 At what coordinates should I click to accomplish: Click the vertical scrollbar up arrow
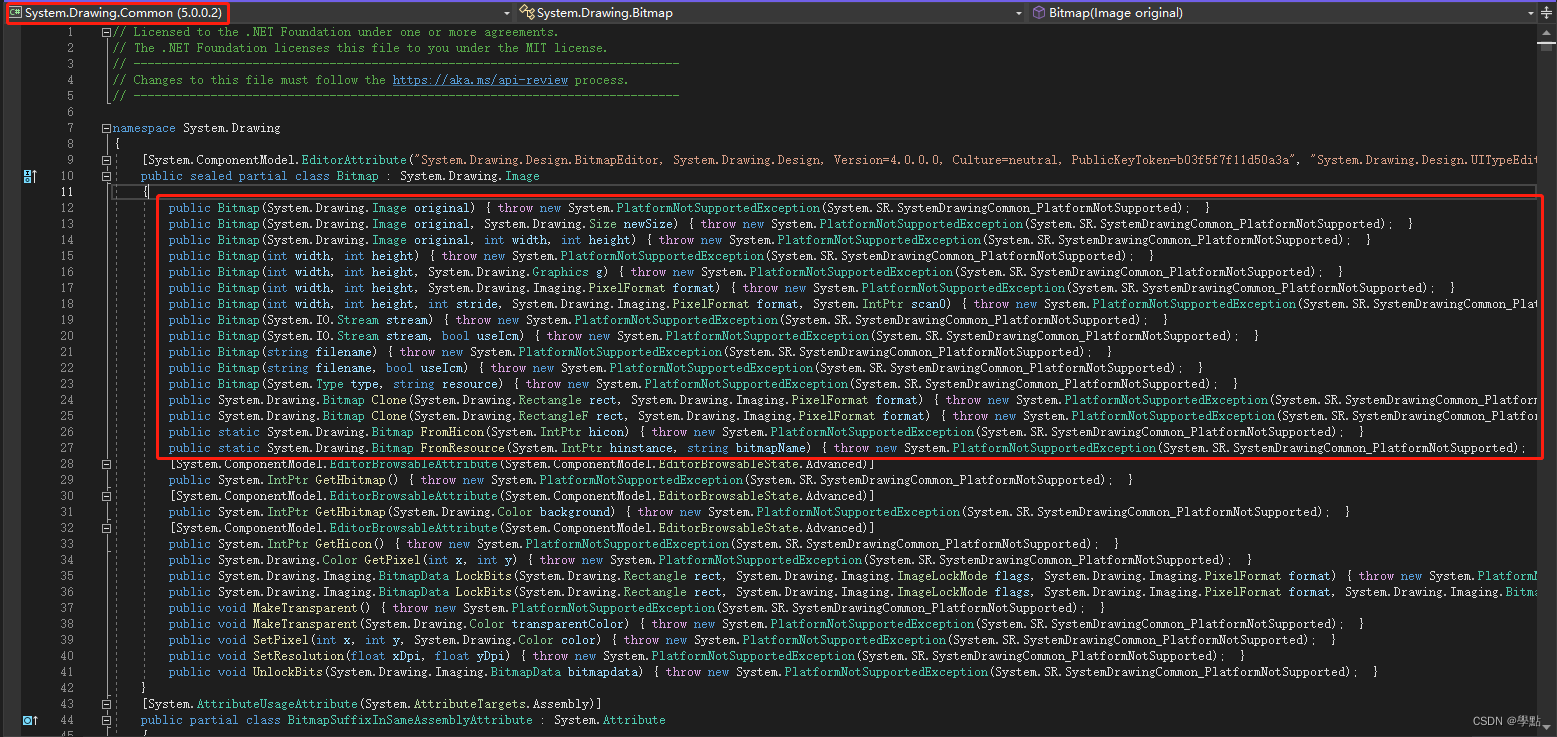1547,31
